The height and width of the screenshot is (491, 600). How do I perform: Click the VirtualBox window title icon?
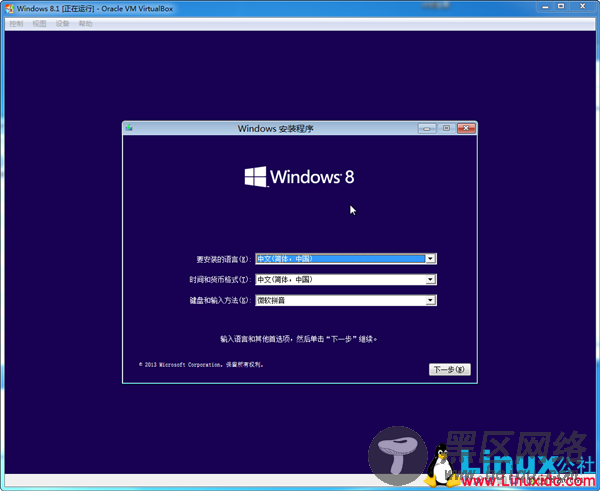(x=10, y=8)
